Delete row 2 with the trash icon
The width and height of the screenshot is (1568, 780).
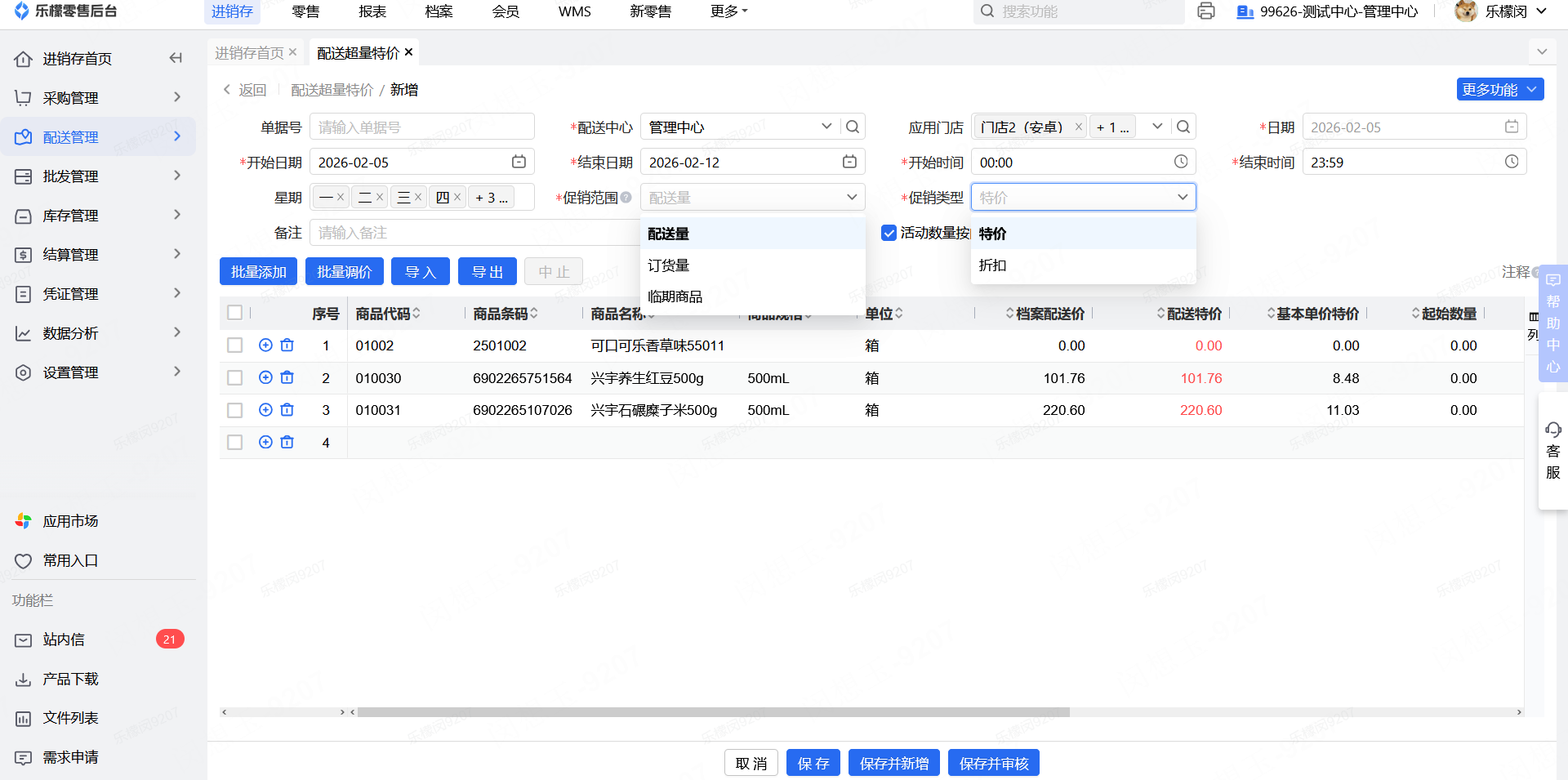(x=287, y=377)
